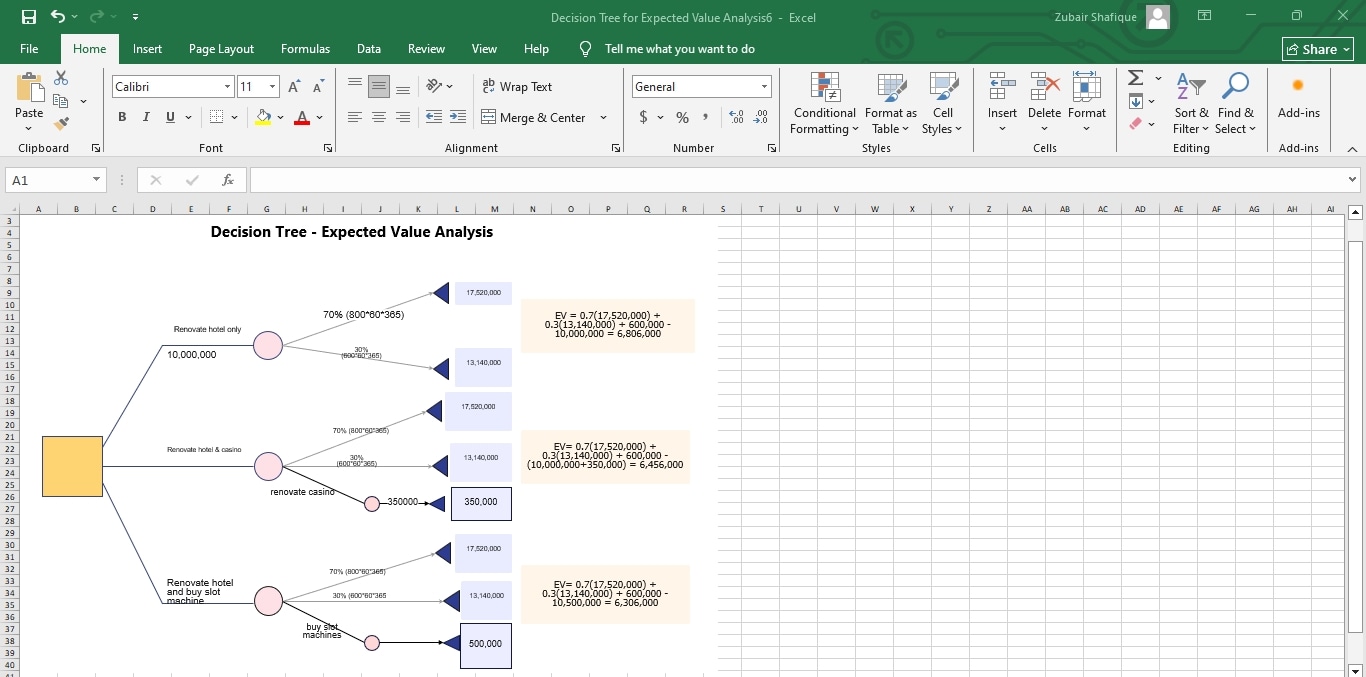Select the Wrap Text command
Screen dimensions: 1366x677
[x=517, y=86]
